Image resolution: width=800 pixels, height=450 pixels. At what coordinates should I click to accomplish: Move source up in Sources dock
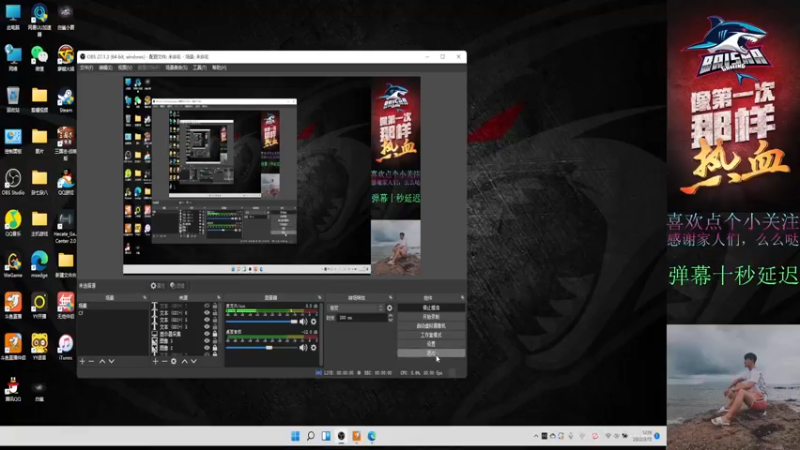coord(185,361)
